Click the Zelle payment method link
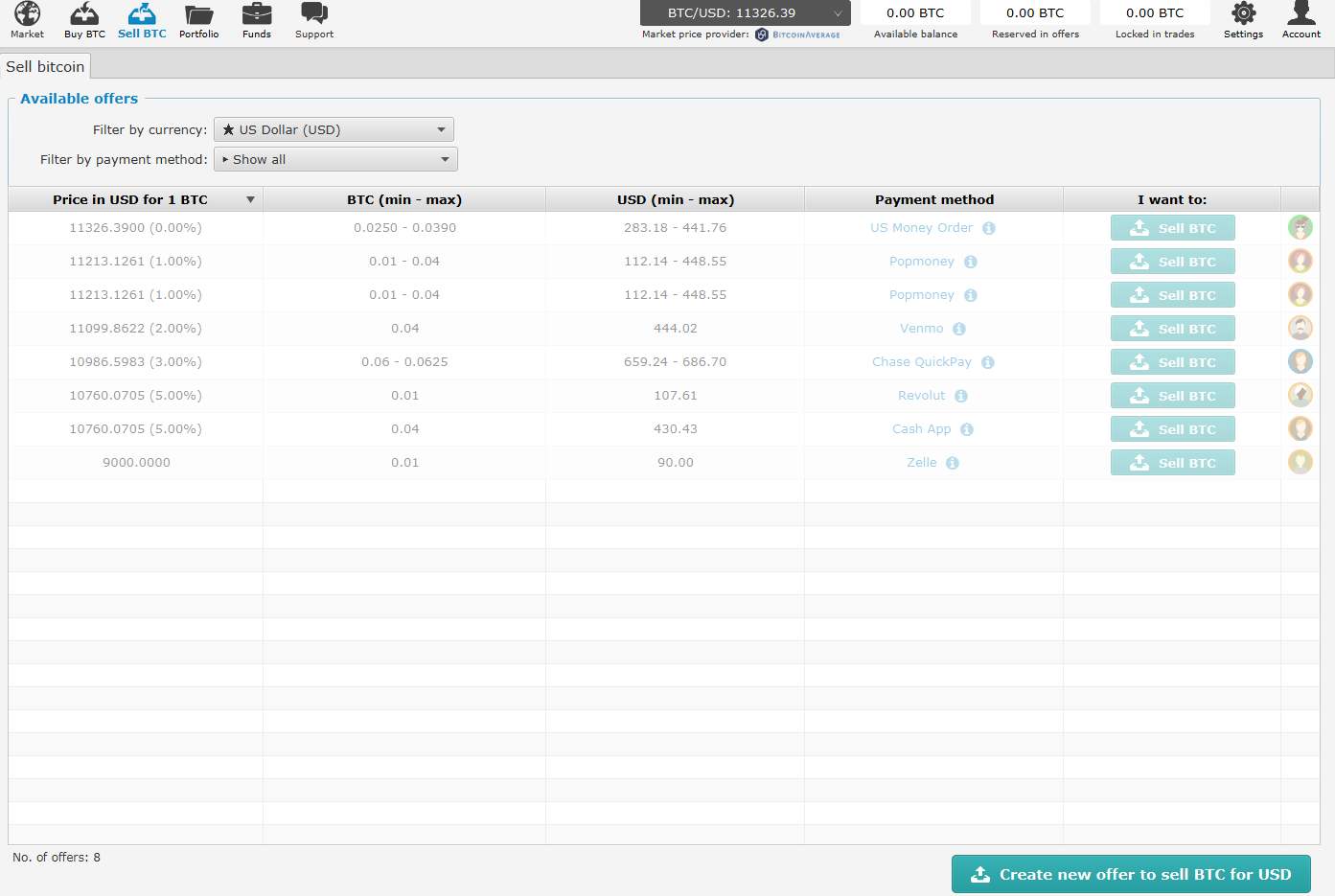Viewport: 1335px width, 896px height. pyautogui.click(x=921, y=463)
